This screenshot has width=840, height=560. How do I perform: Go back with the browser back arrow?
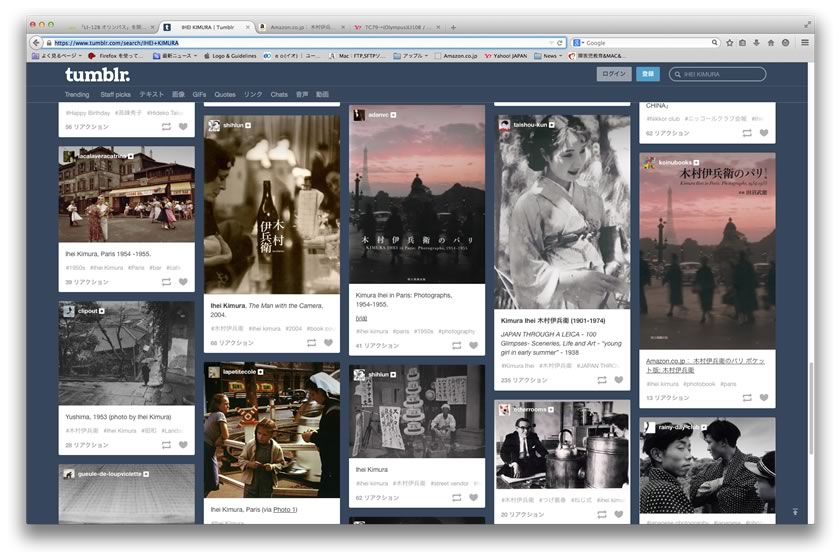click(36, 42)
